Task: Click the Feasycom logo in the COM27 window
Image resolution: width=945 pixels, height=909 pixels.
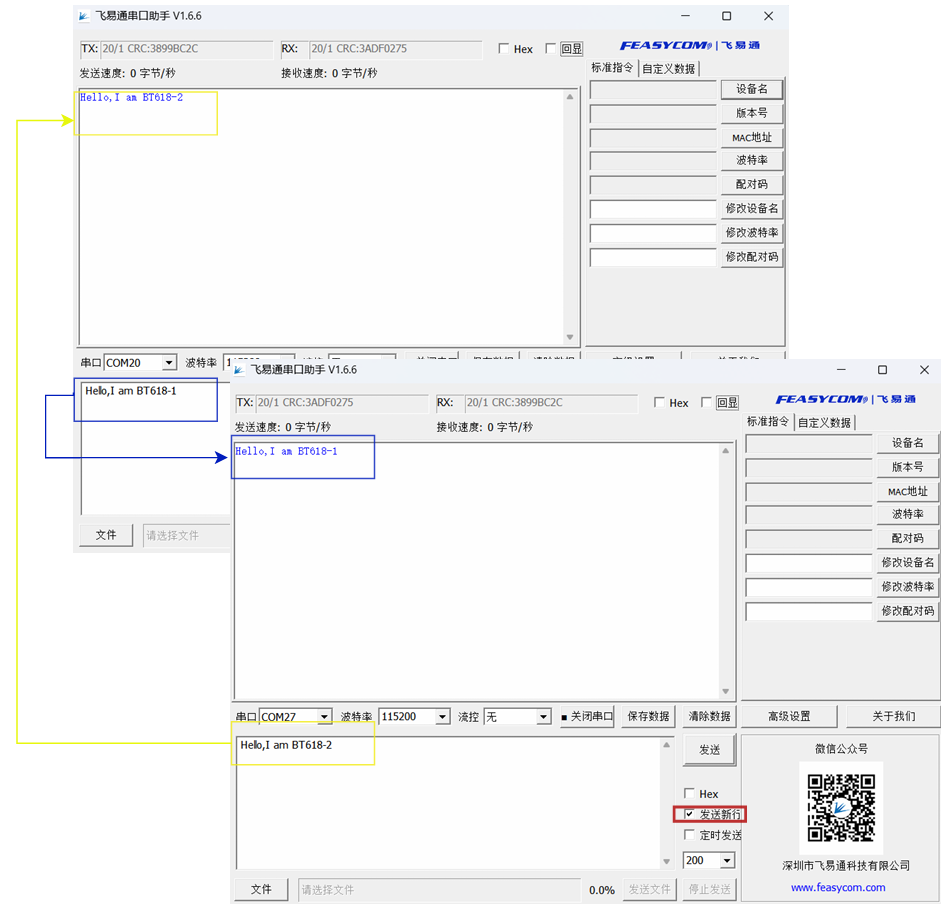Action: coord(844,400)
